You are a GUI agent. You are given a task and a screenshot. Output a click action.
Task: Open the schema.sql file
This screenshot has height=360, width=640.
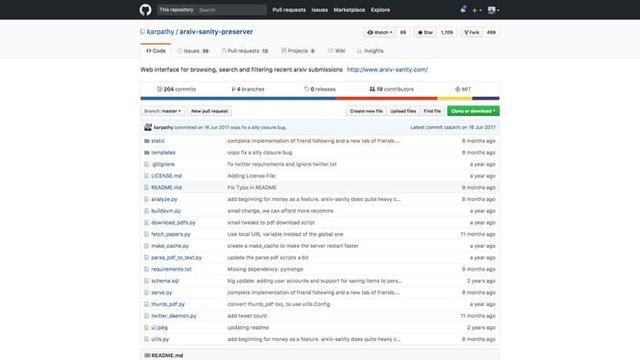[165, 281]
